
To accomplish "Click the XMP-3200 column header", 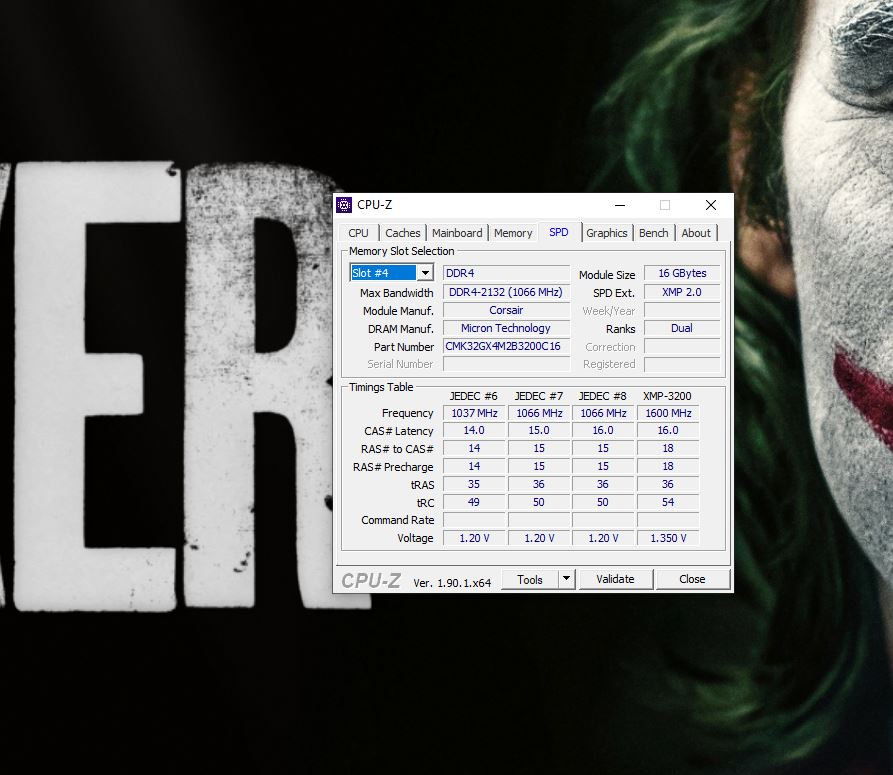I will pyautogui.click(x=667, y=396).
